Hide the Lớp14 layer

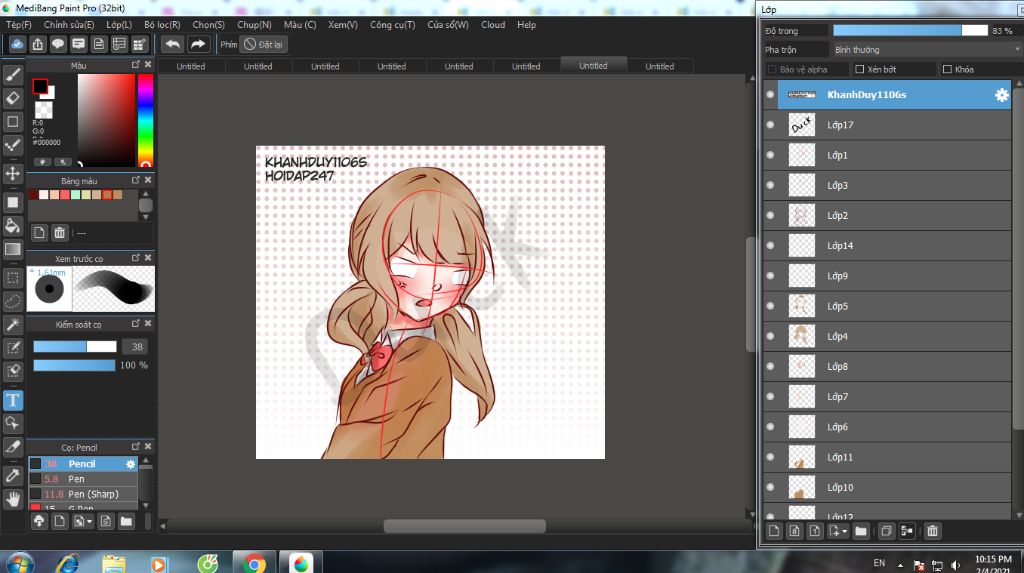tap(771, 246)
